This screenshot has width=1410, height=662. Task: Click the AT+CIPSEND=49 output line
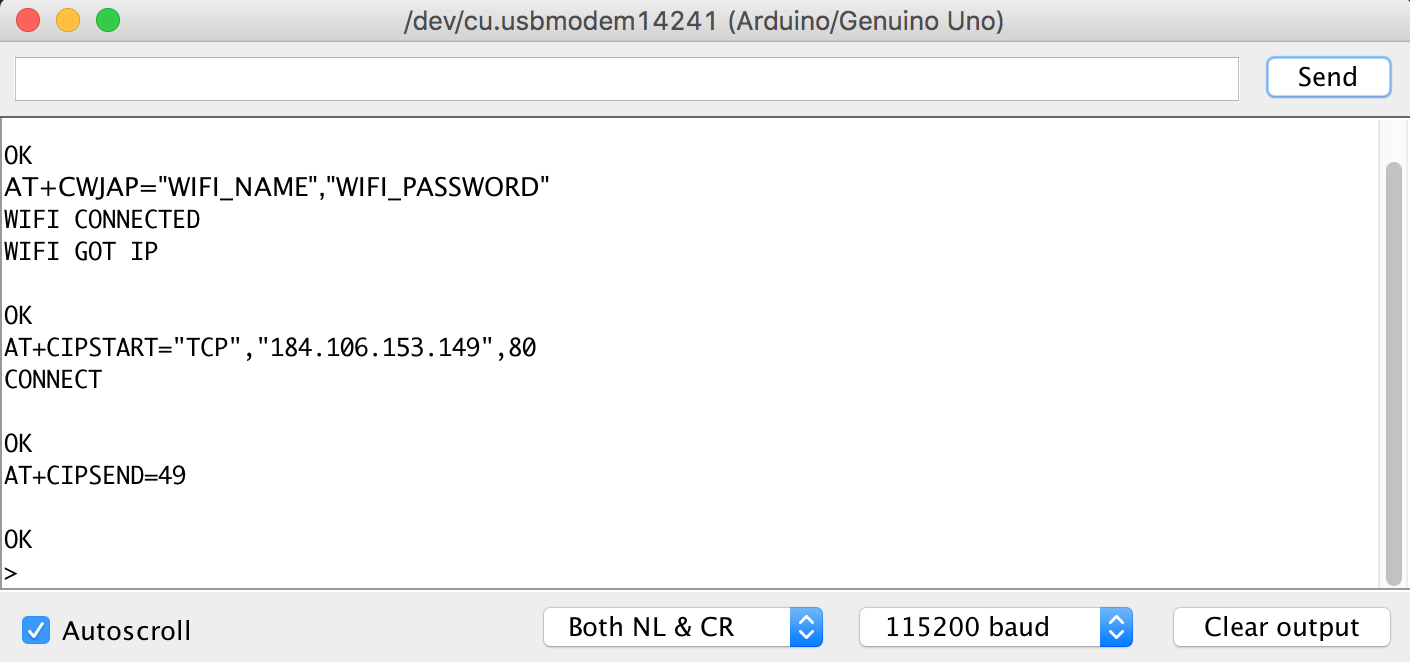95,476
